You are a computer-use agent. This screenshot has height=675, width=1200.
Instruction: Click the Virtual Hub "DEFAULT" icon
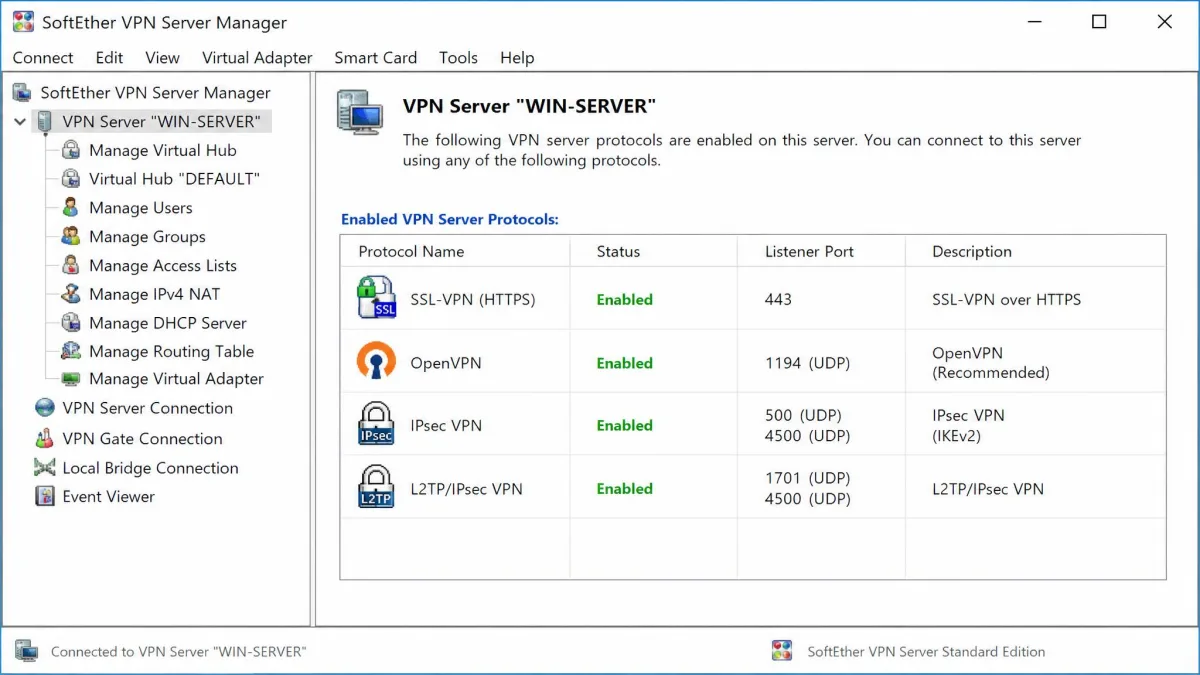coord(70,179)
